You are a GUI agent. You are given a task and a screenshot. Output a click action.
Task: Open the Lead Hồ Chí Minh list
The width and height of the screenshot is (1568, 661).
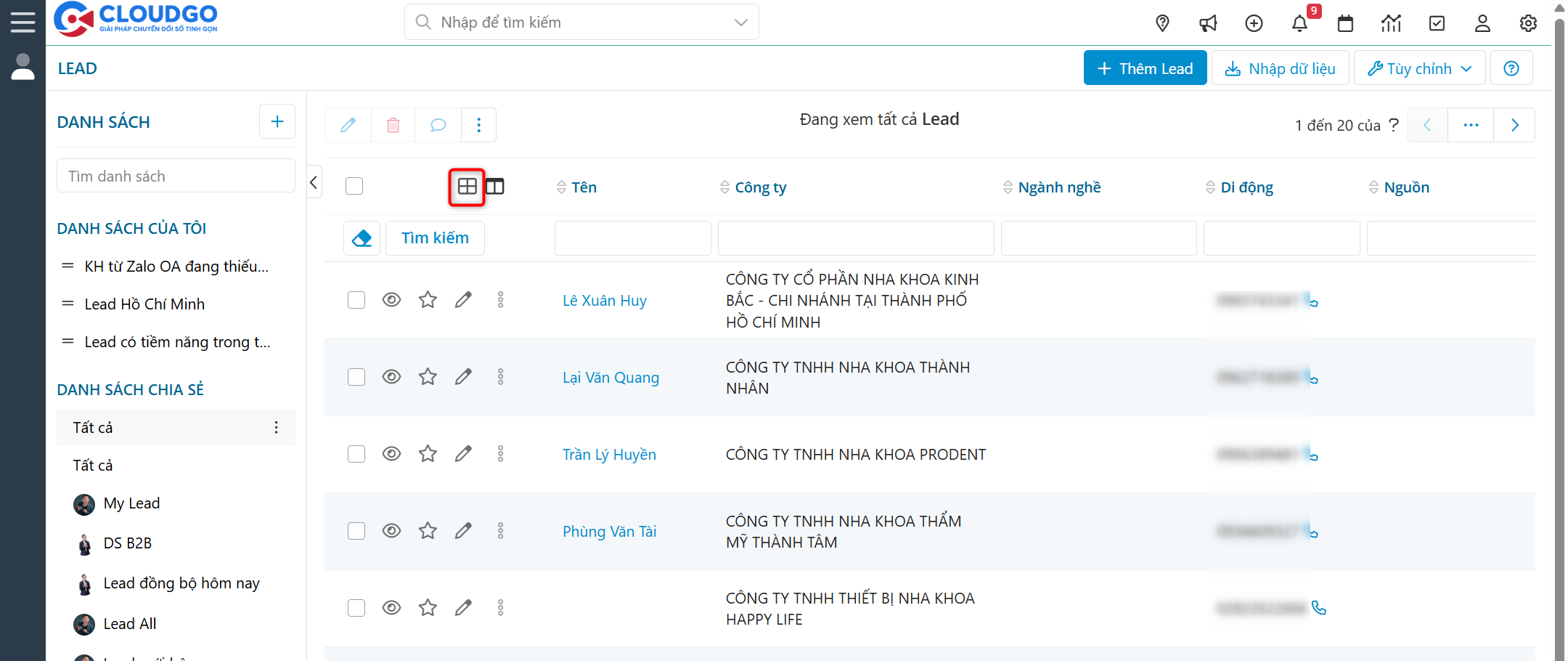[144, 304]
